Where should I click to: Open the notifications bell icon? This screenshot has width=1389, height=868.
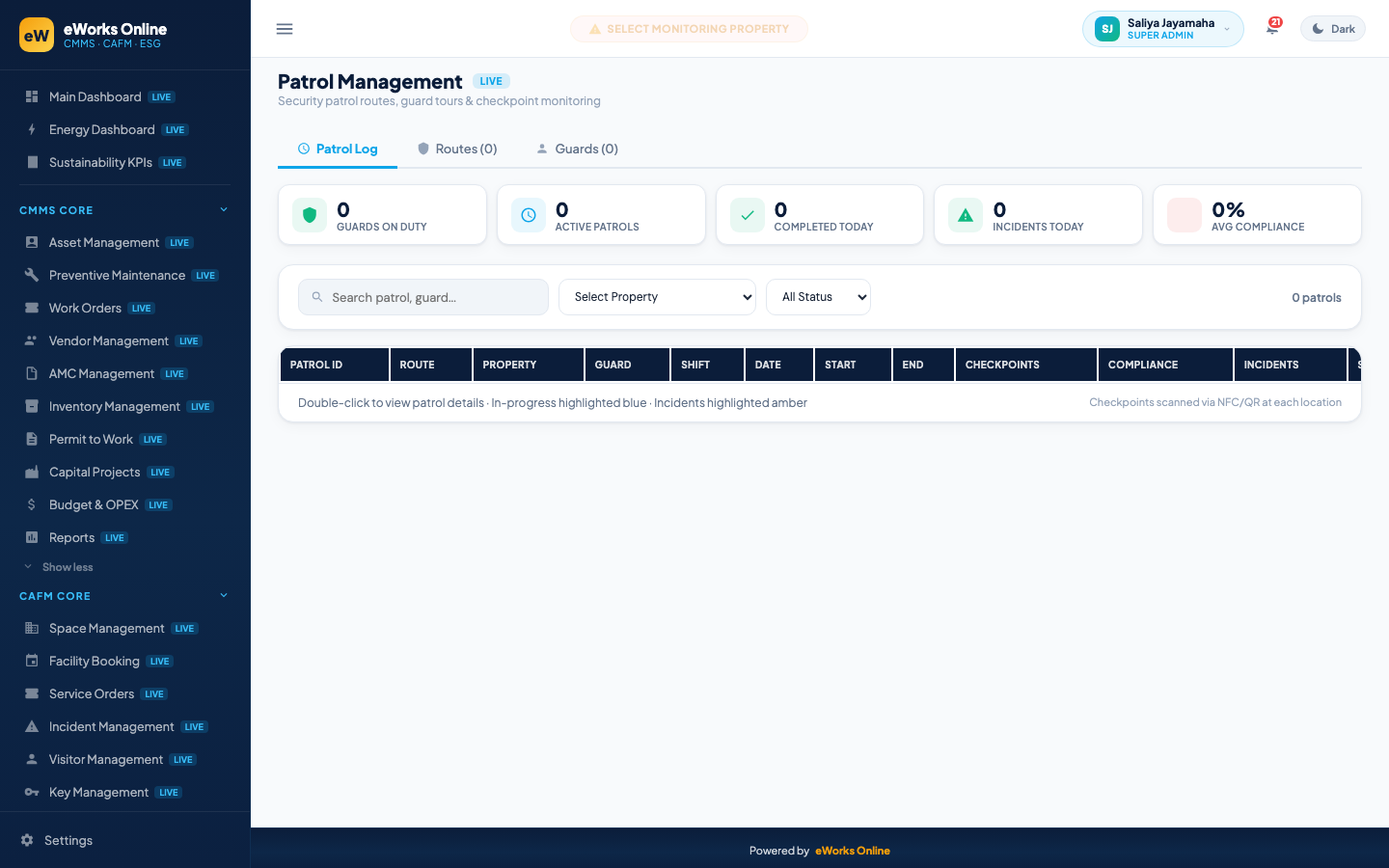tap(1272, 28)
